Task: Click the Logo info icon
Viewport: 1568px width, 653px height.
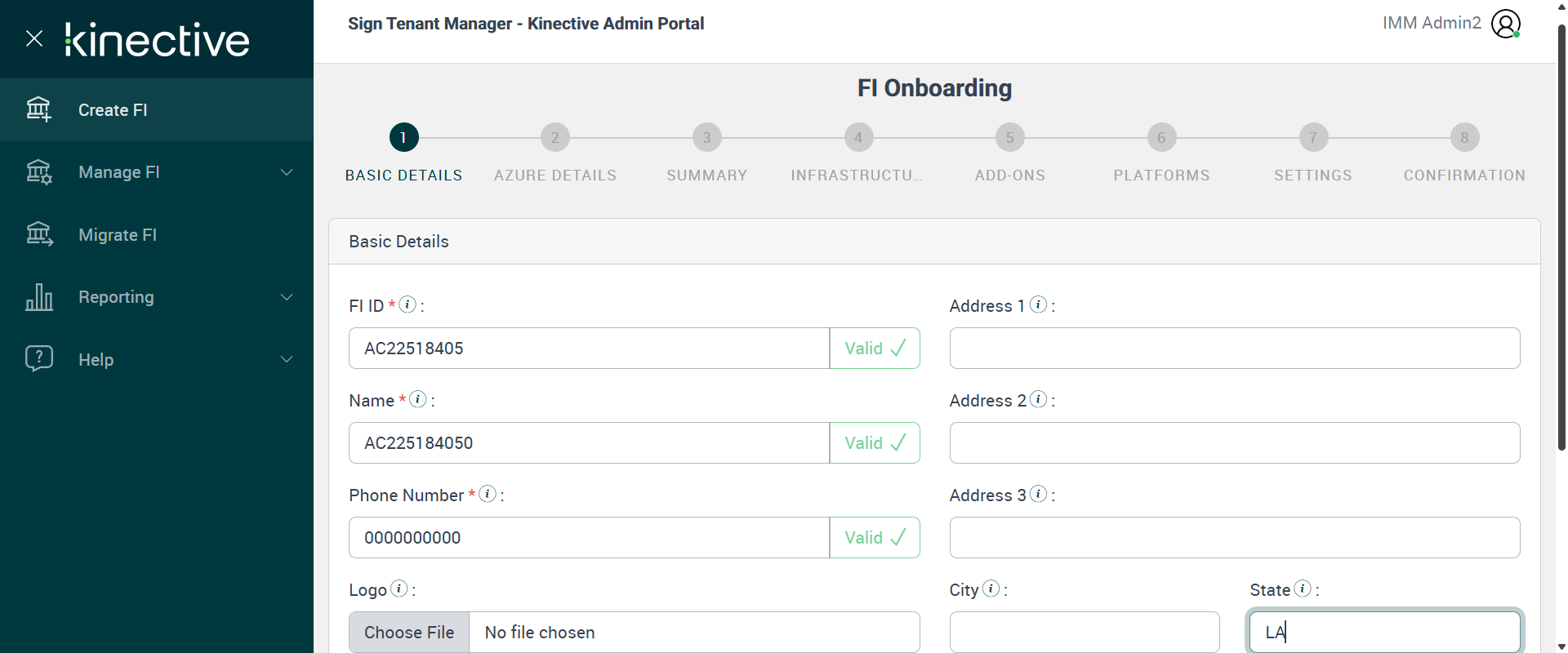Action: tap(399, 589)
